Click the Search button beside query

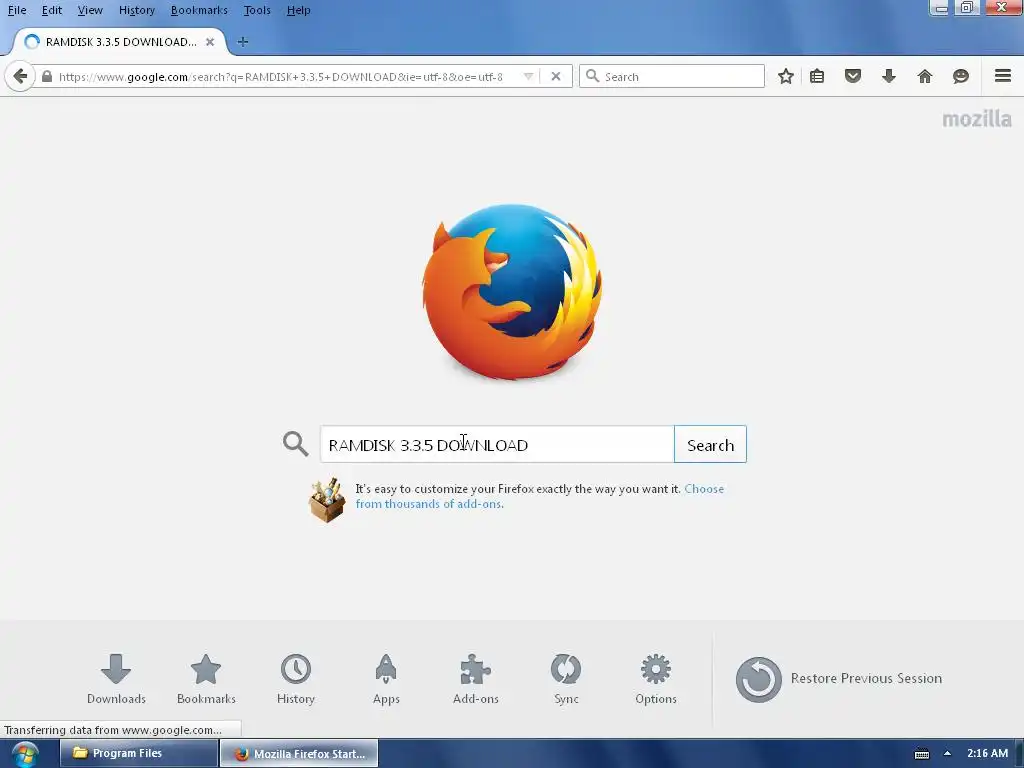coord(710,444)
